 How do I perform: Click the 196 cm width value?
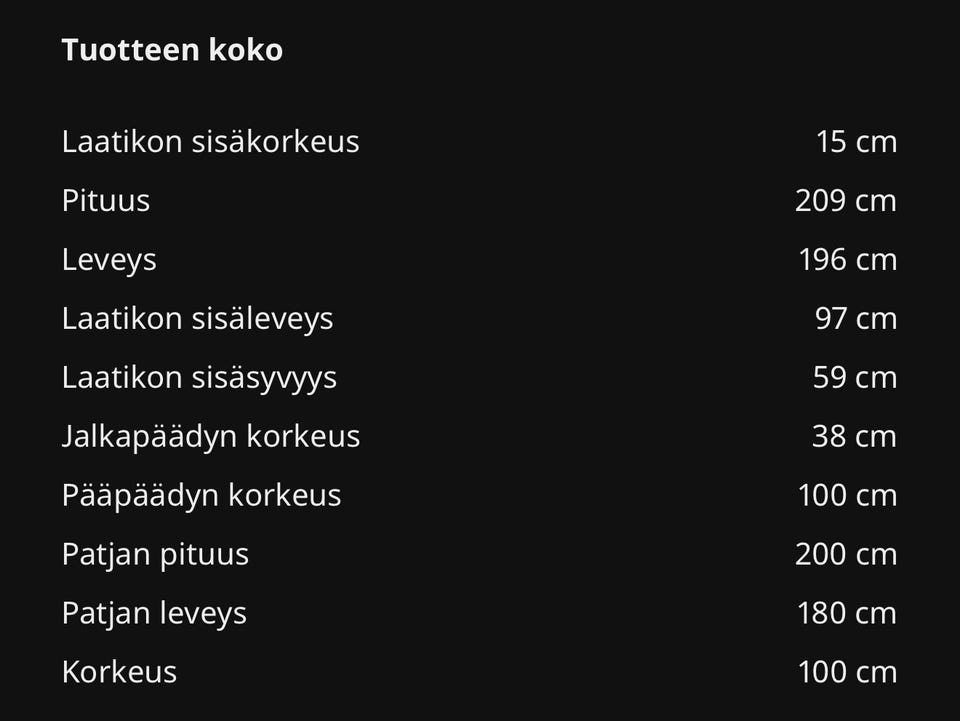coord(846,259)
